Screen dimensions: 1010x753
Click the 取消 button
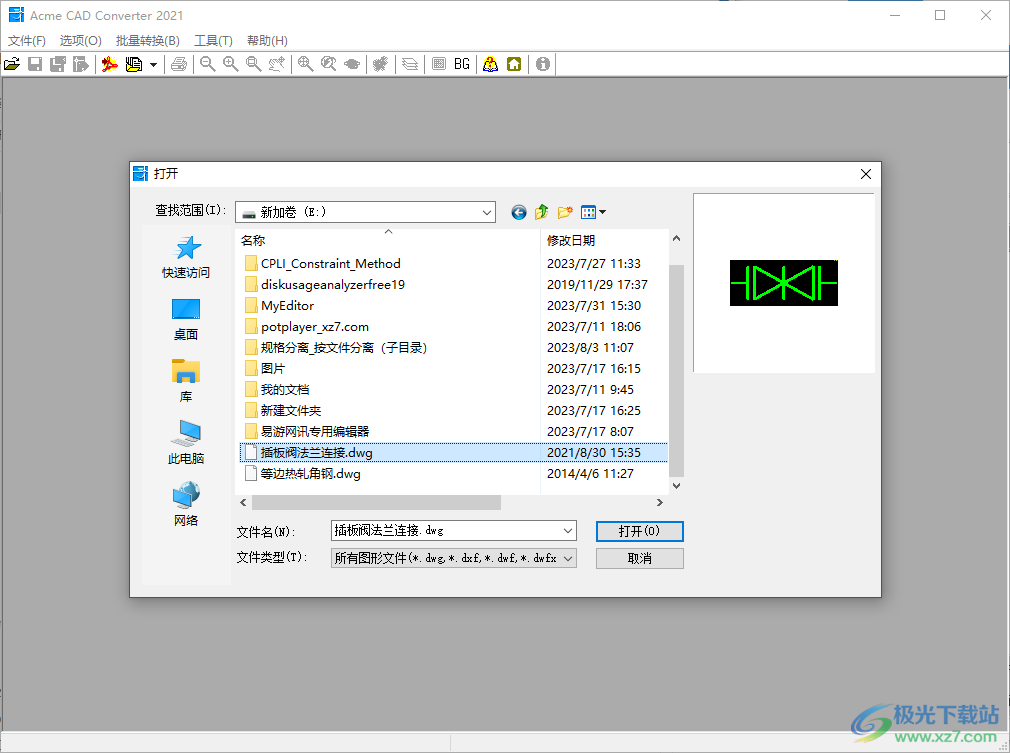(640, 558)
